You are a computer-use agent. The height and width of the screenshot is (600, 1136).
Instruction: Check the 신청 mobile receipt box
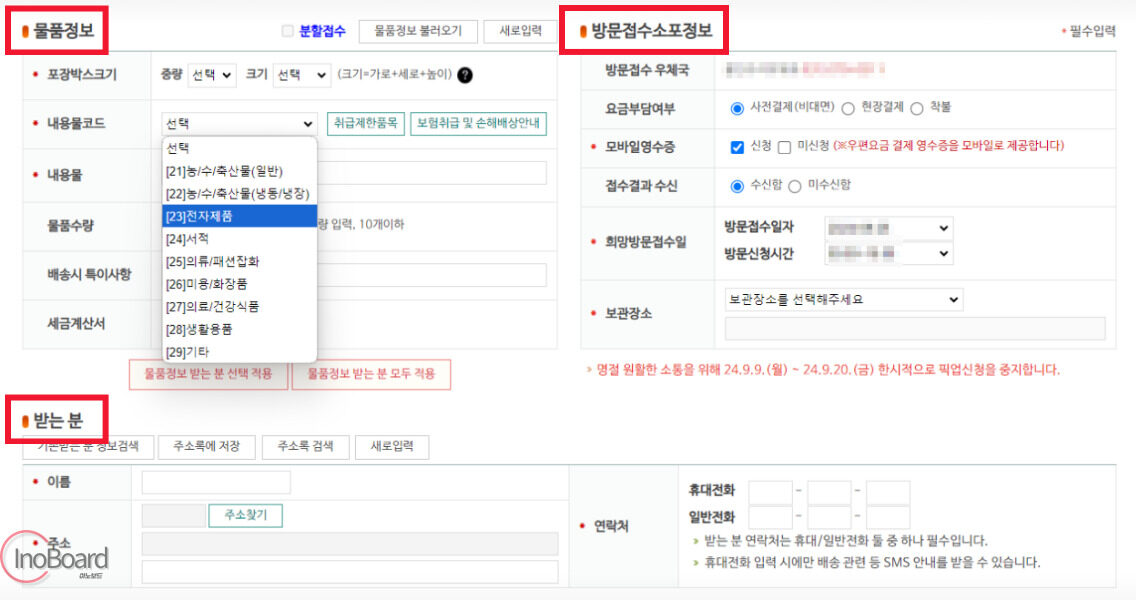pyautogui.click(x=737, y=147)
